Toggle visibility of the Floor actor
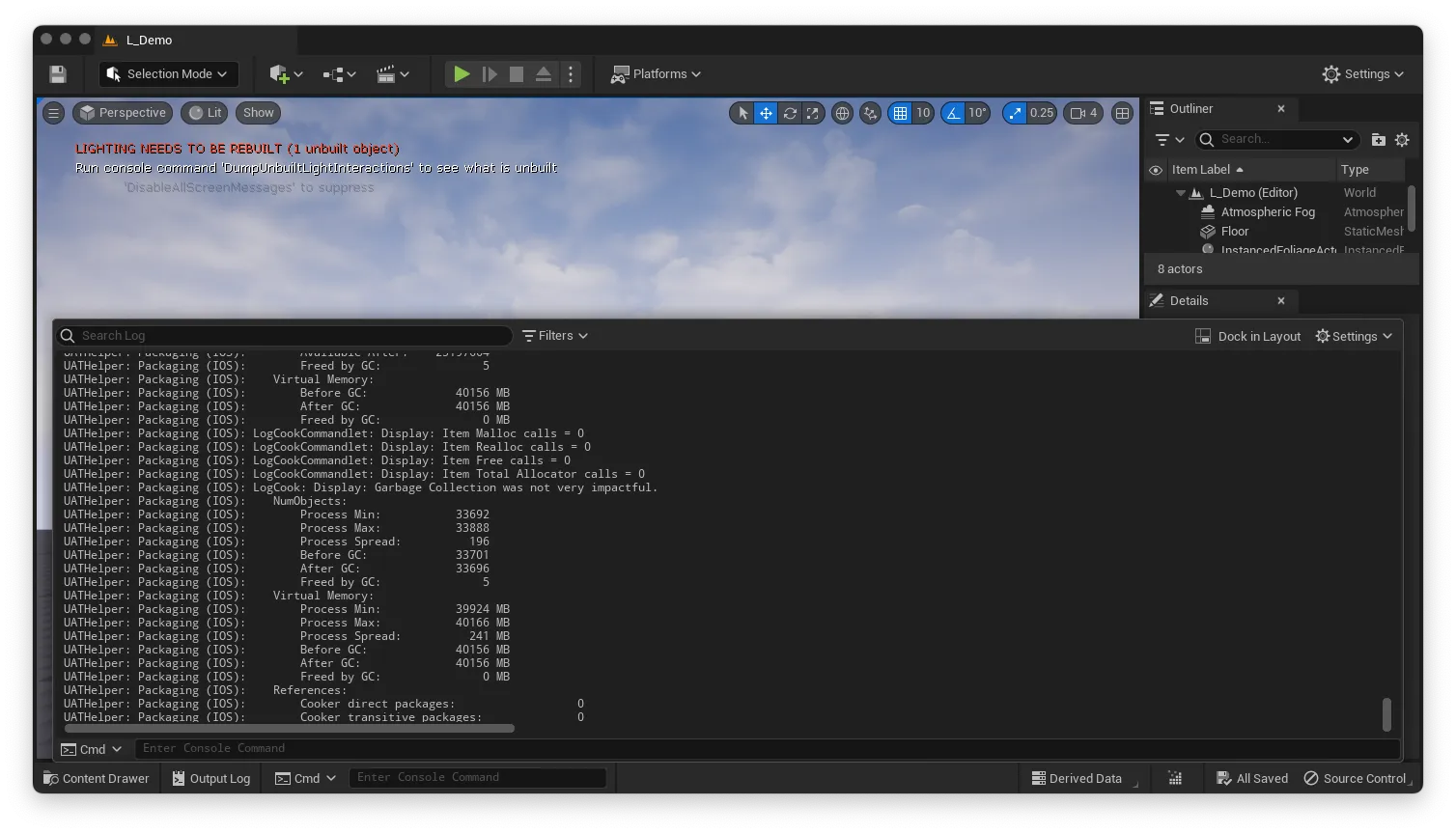Viewport: 1456px width, 834px height. pos(1156,231)
